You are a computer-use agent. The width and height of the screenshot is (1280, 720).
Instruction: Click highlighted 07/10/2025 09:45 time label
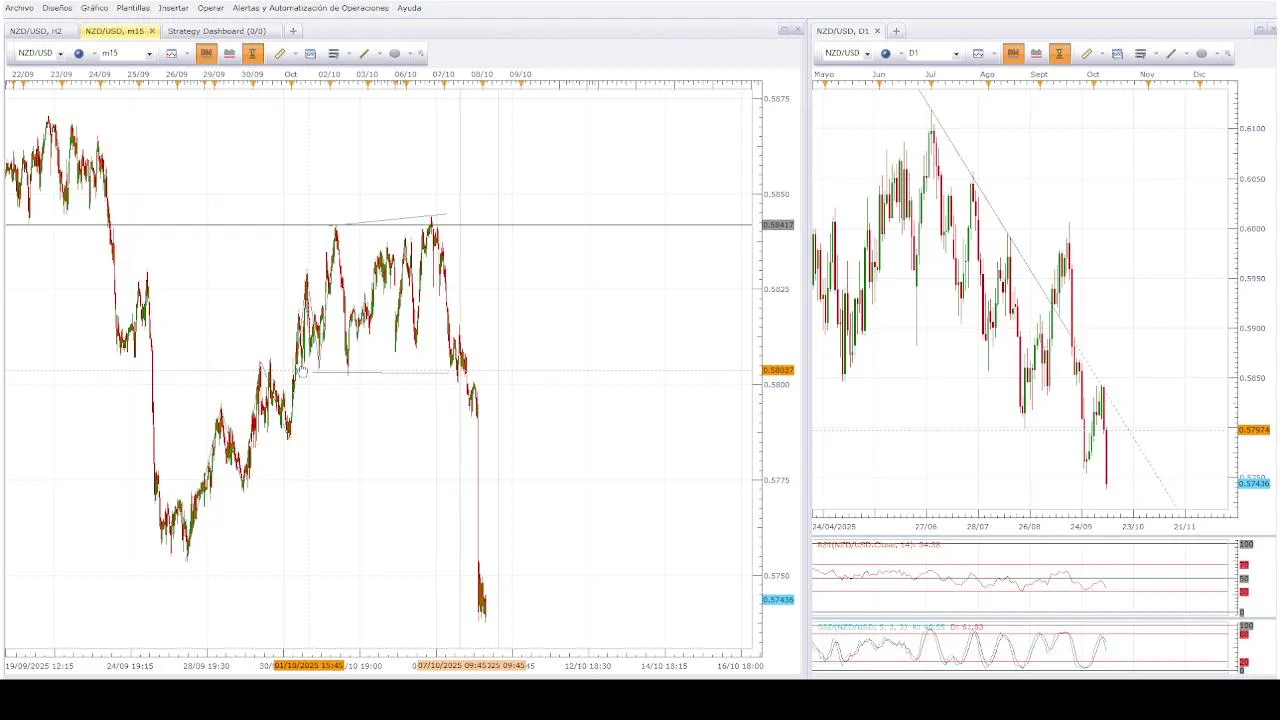453,666
